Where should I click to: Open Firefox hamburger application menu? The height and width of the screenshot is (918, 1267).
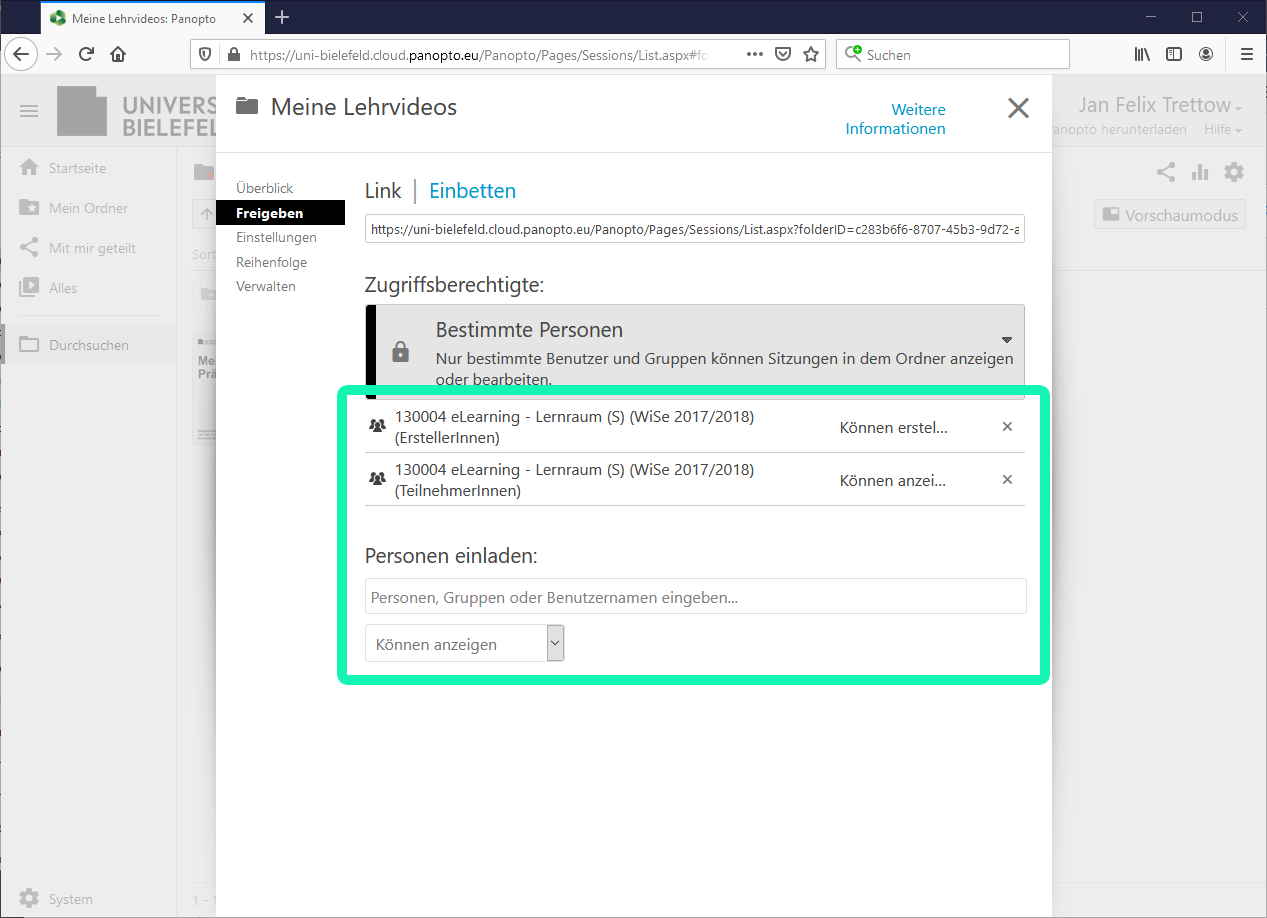1246,54
